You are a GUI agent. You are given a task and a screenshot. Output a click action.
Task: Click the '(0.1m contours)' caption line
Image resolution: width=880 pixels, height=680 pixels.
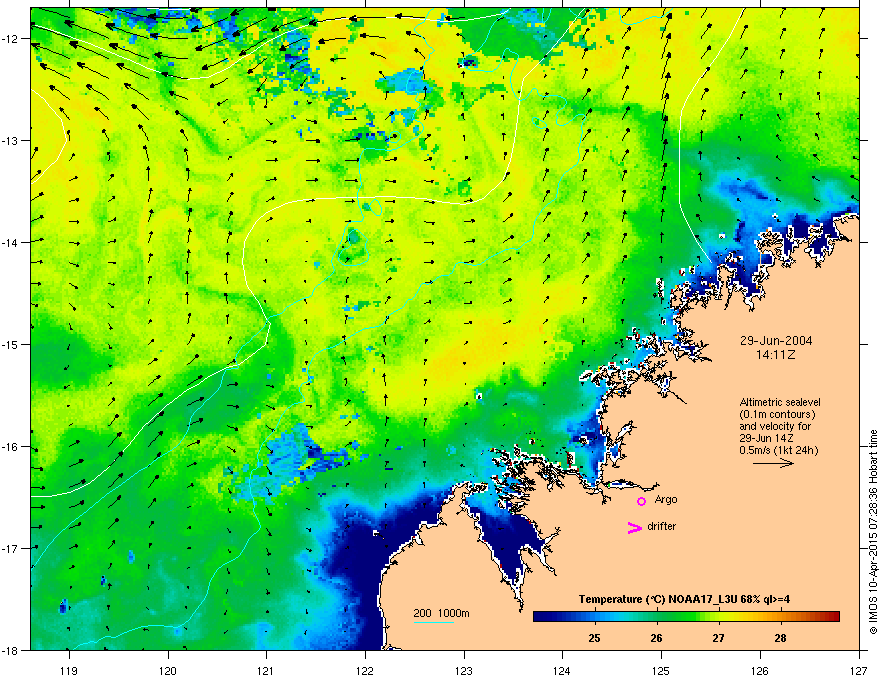coord(777,415)
